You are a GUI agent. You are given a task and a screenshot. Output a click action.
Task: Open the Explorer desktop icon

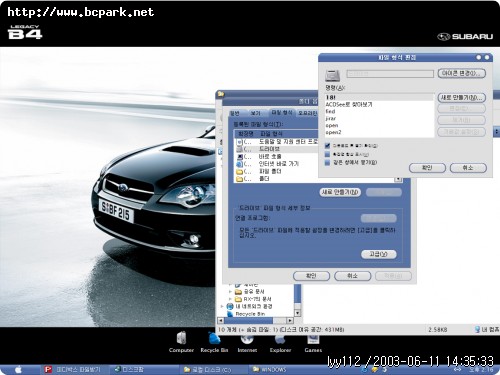(280, 343)
